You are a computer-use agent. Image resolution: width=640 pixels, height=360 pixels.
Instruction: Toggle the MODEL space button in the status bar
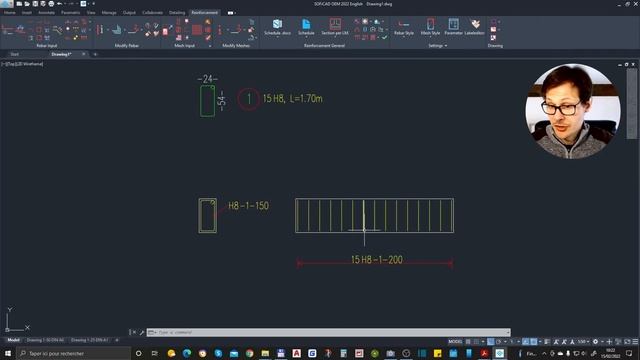point(455,342)
